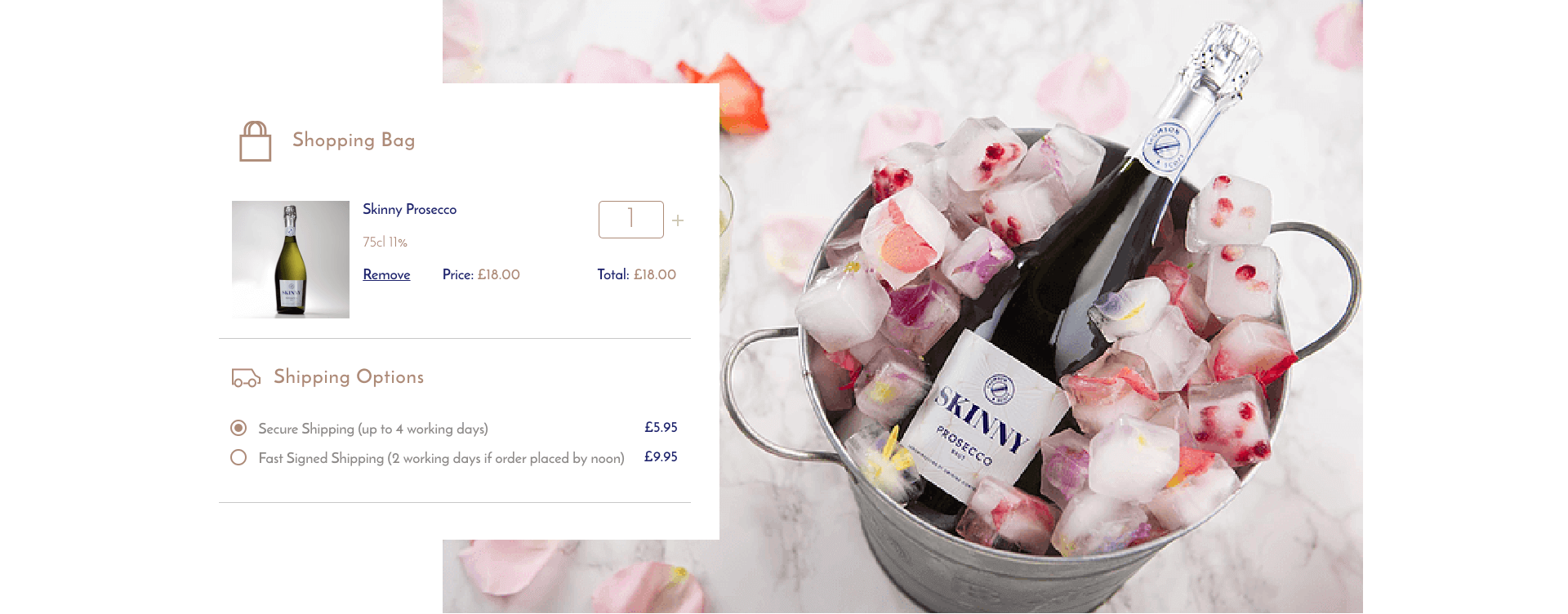Remove Skinny Prosecco from the bag

386,274
